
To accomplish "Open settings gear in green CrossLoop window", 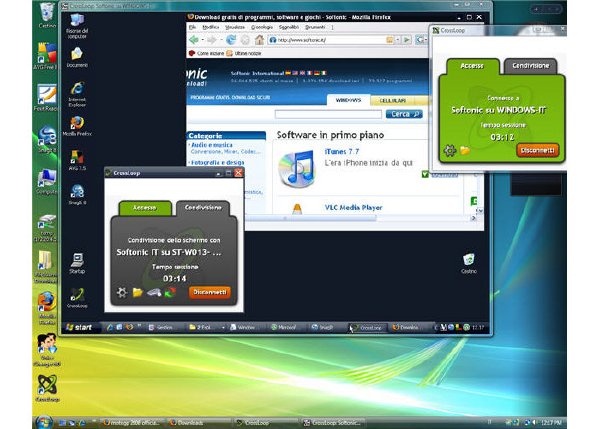I will [450, 150].
